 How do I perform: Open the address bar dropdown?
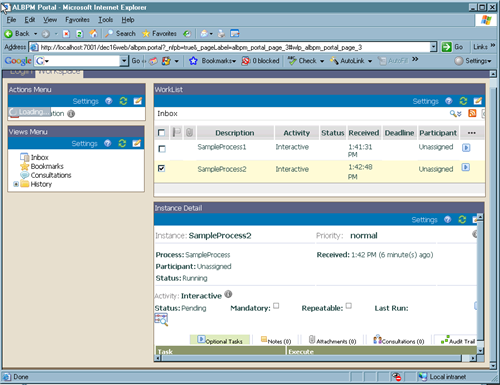433,47
